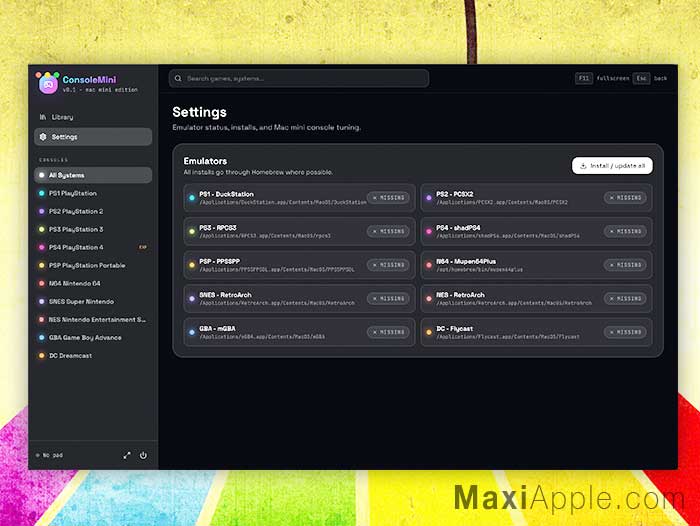700x526 pixels.
Task: Click MISSING badge on PS2 - PCSX2
Action: [x=625, y=198]
